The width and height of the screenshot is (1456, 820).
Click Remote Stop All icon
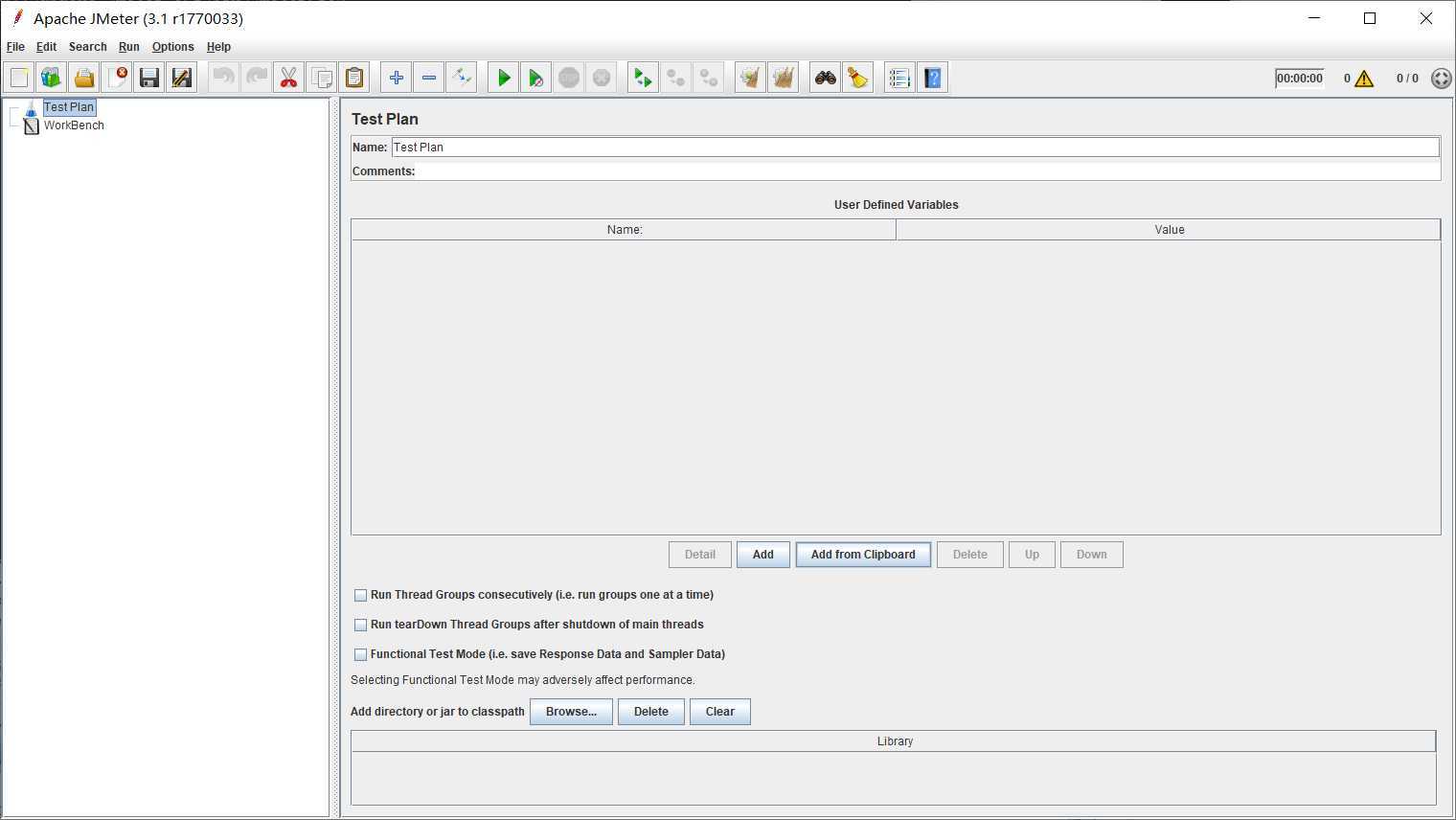[x=676, y=78]
